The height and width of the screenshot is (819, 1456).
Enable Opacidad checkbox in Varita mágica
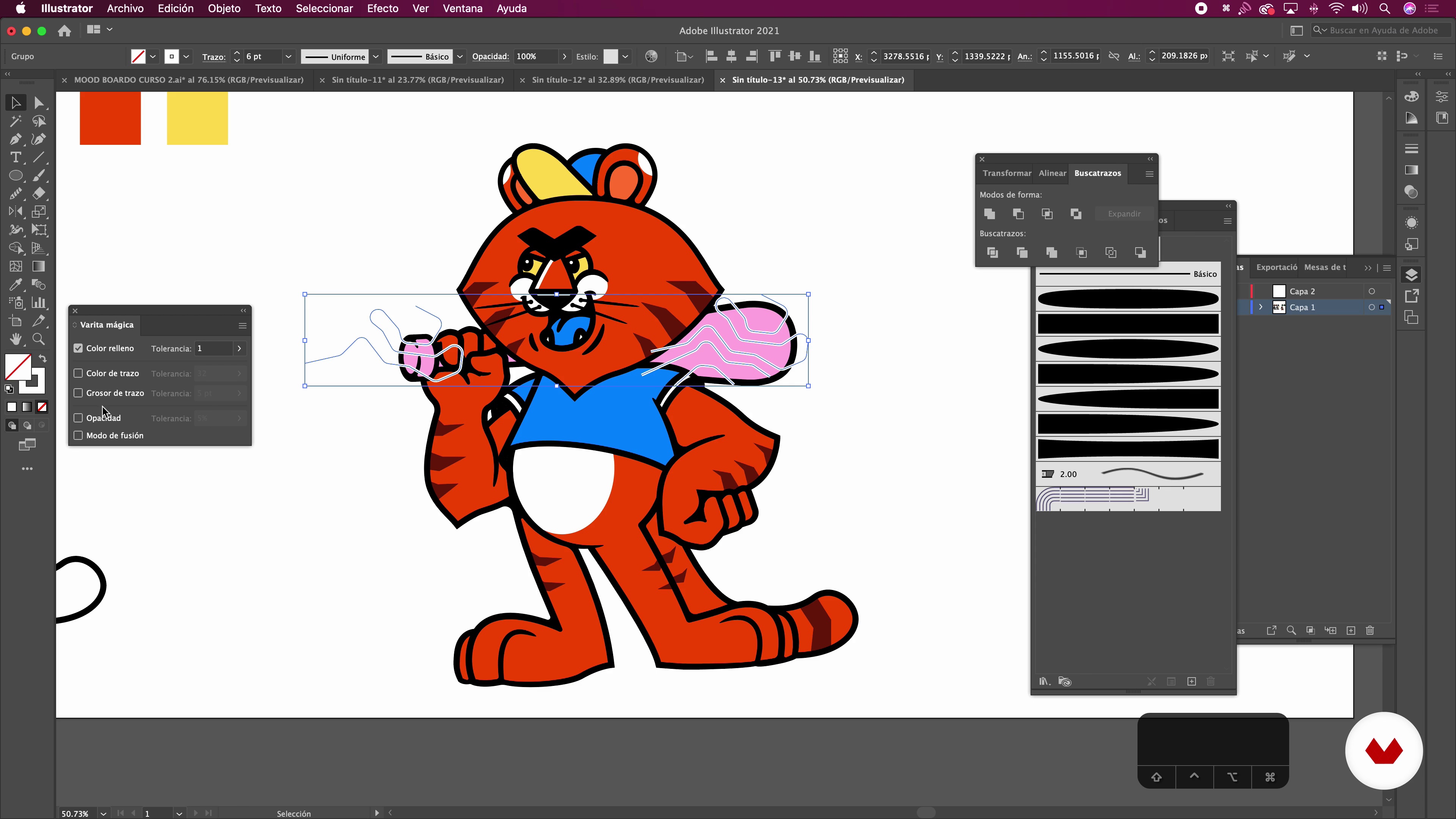point(78,418)
